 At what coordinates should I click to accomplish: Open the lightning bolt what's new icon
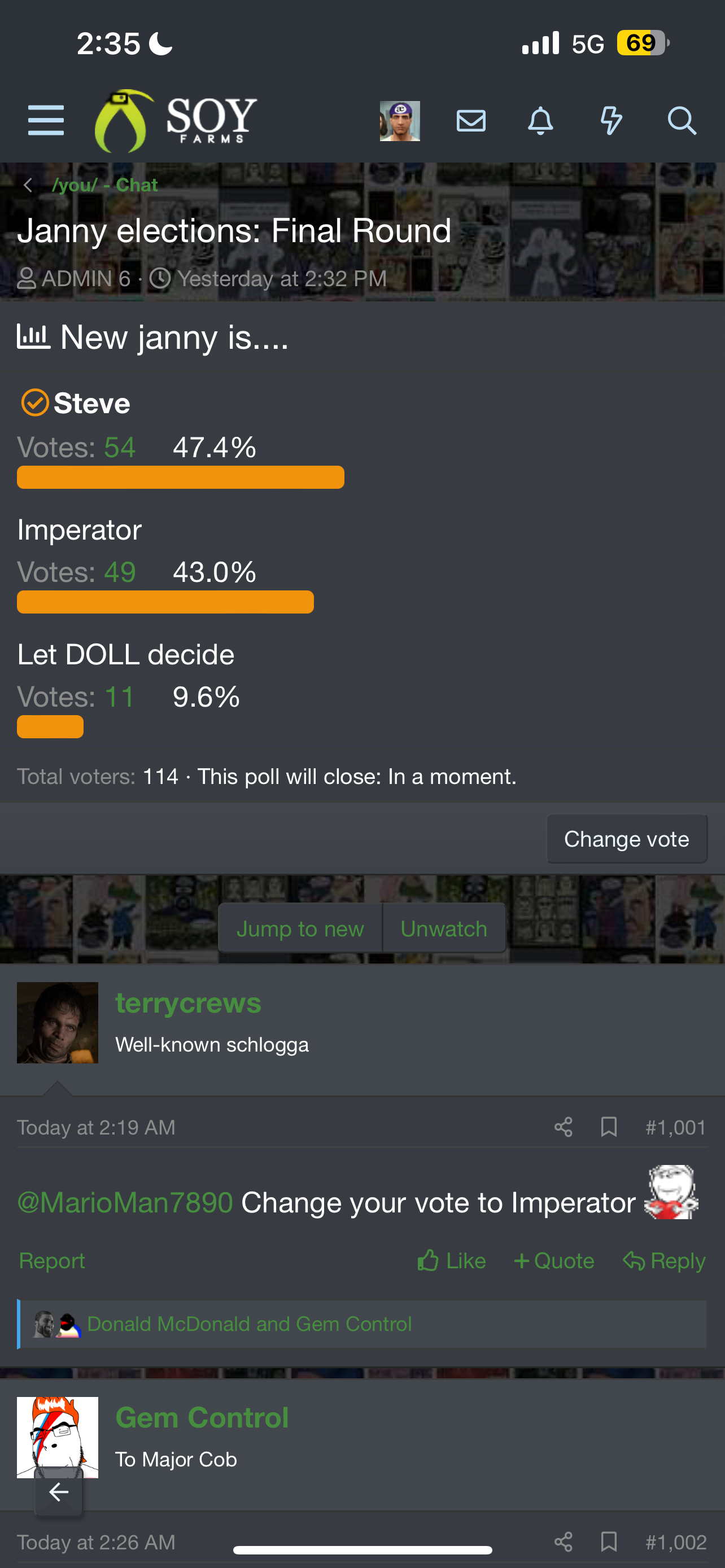(610, 121)
